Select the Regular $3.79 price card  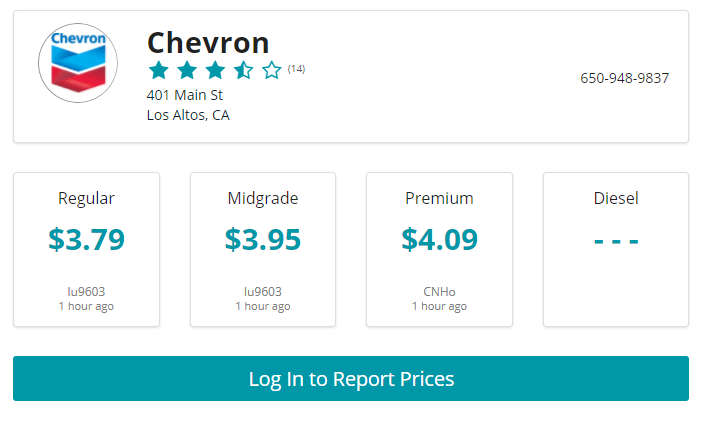[86, 249]
